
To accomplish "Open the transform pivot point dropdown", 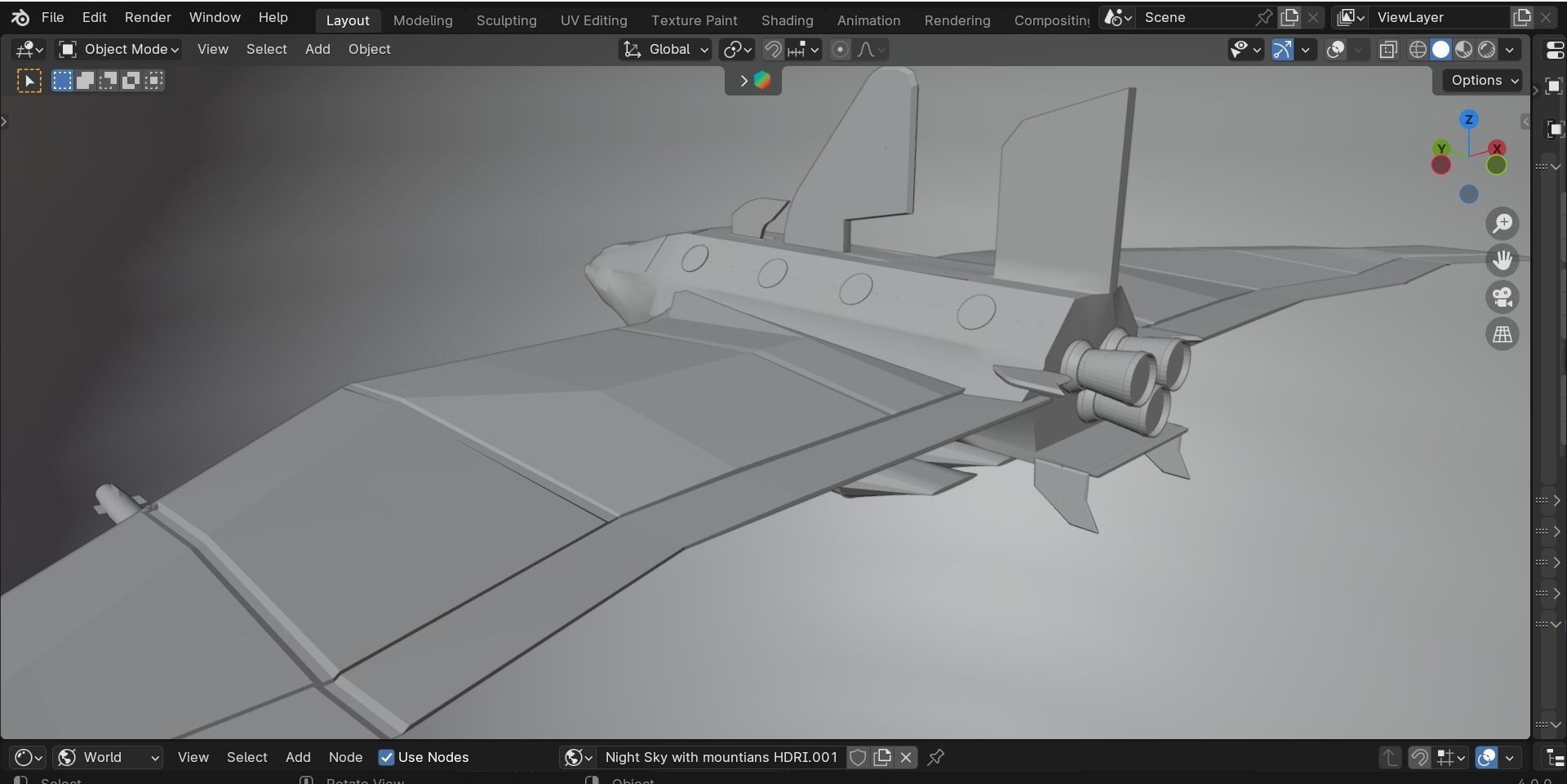I will click(737, 50).
